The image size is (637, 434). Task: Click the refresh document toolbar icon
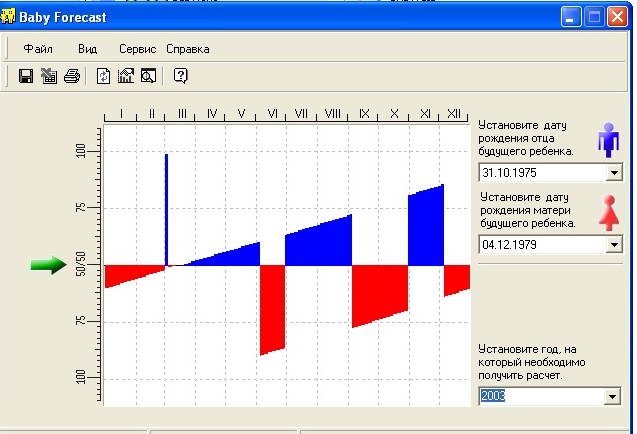point(103,76)
